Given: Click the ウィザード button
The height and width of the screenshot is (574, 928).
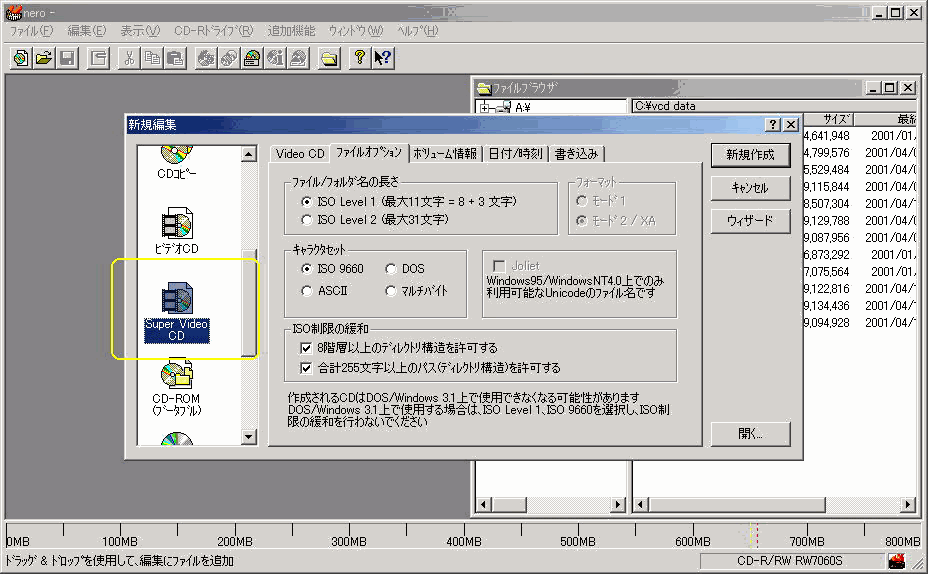Looking at the screenshot, I should click(750, 220).
